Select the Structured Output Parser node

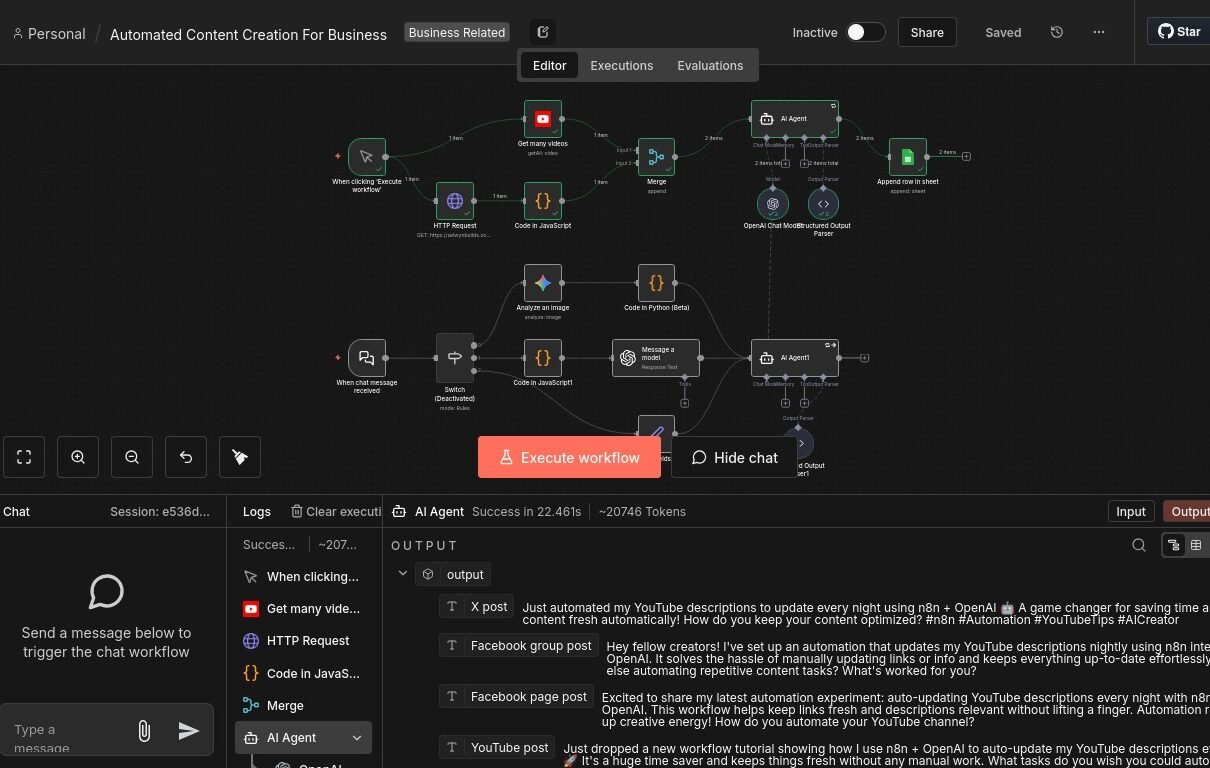(823, 203)
